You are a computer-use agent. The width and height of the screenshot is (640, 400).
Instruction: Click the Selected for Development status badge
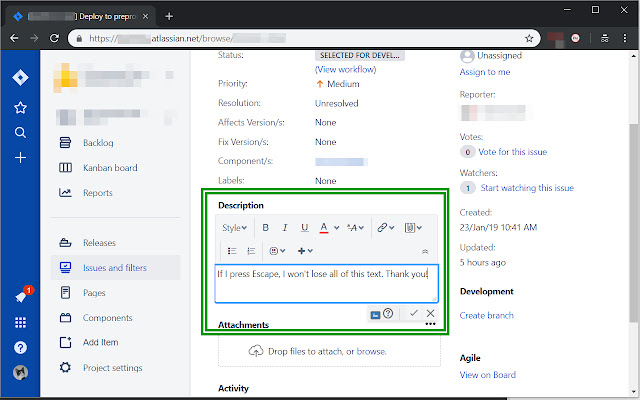[360, 56]
